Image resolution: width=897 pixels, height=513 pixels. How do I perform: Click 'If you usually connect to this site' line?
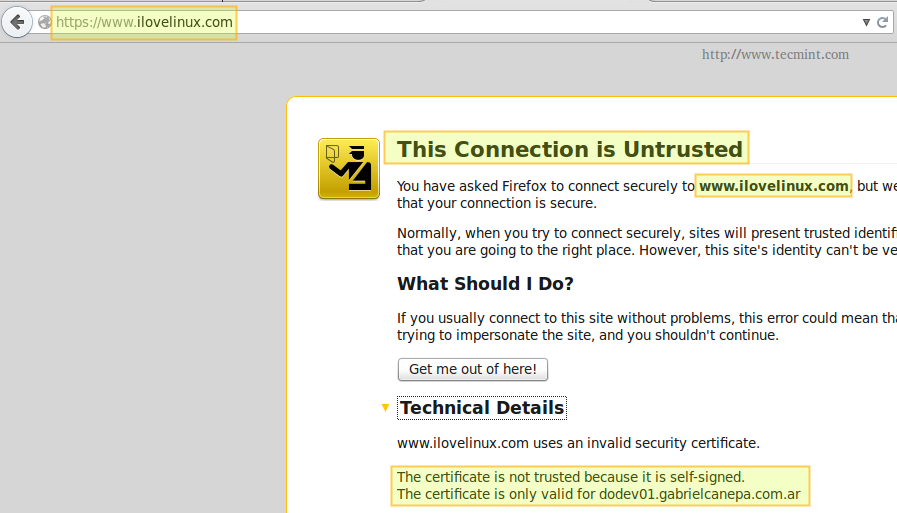(x=647, y=318)
